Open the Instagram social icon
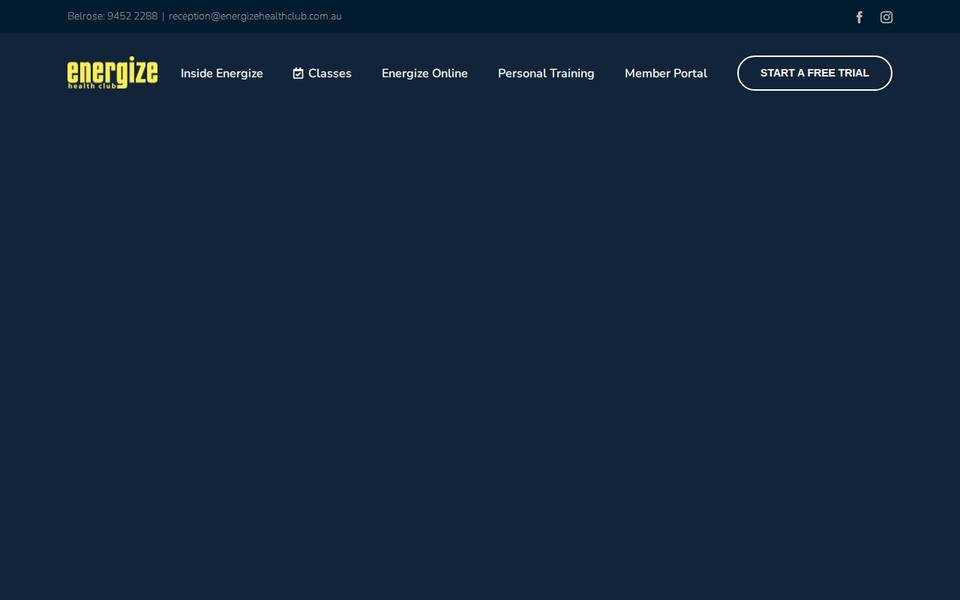 [886, 17]
